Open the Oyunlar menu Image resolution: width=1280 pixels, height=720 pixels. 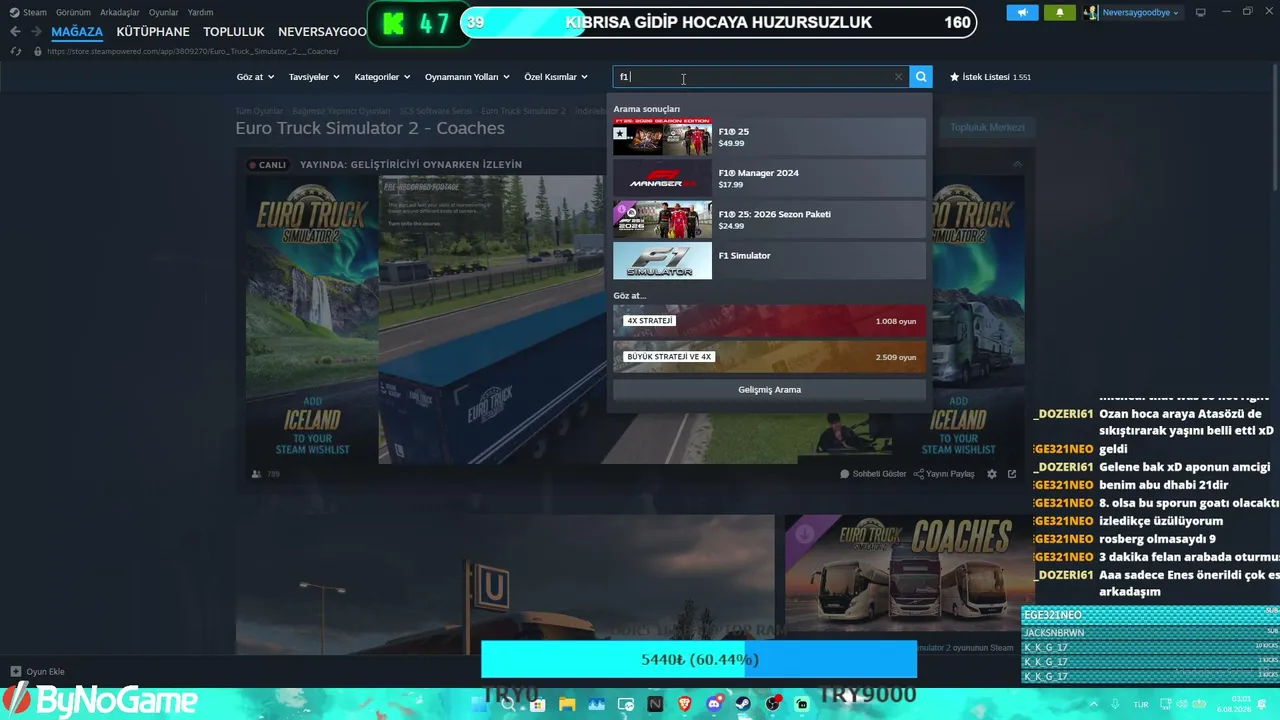pos(164,12)
